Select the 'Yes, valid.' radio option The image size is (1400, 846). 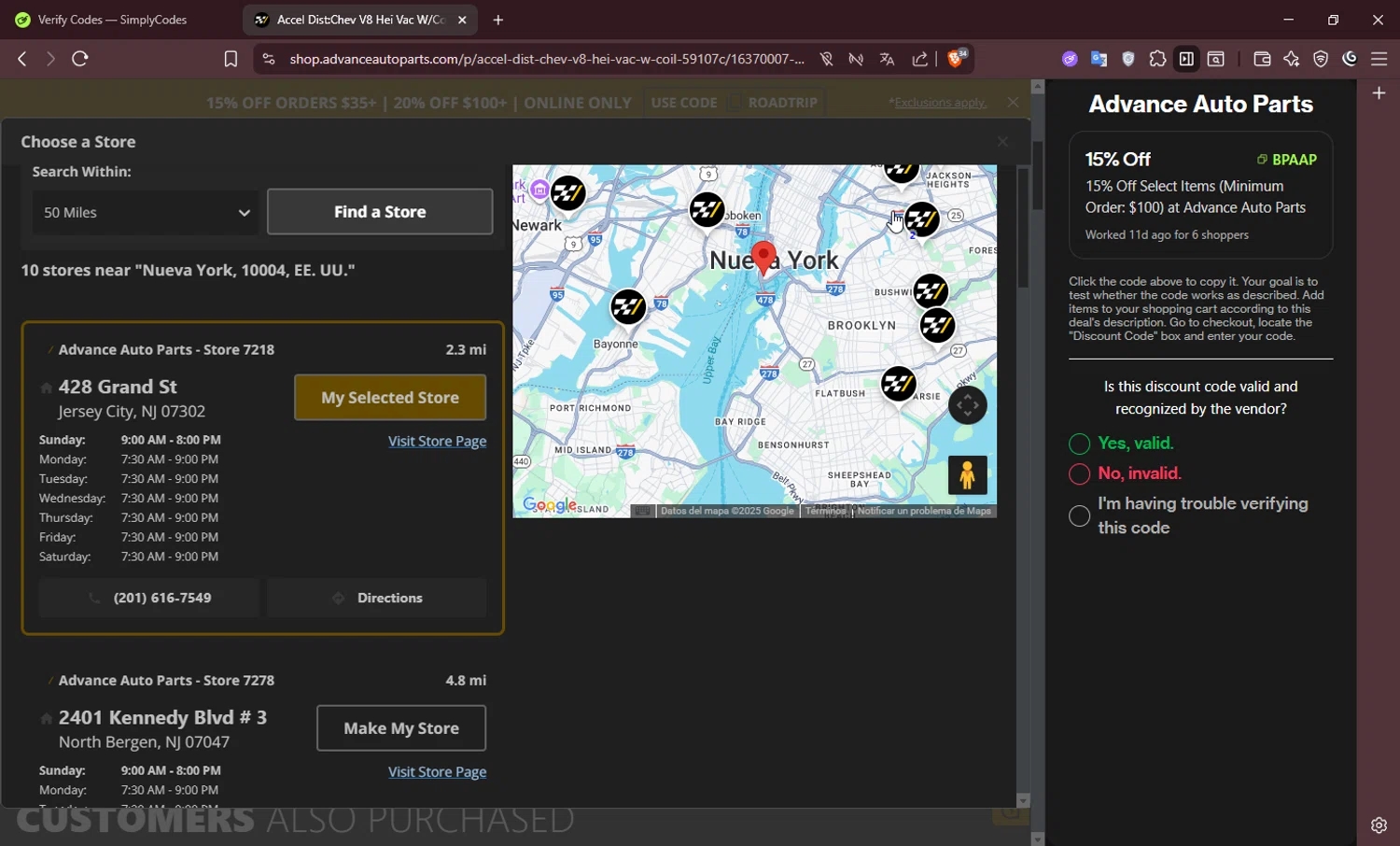(1080, 444)
